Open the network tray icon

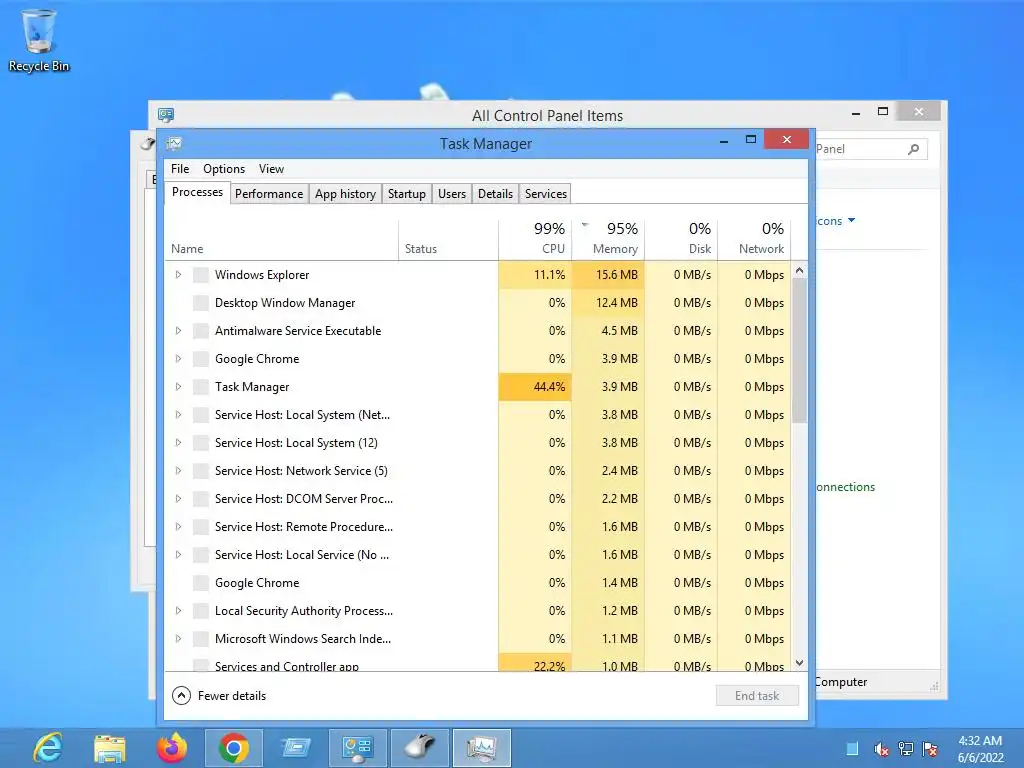(906, 749)
